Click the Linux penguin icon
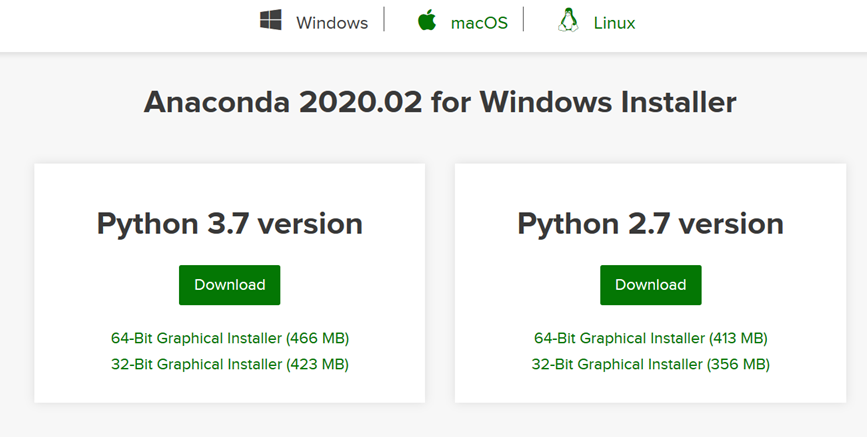867x437 pixels. (x=568, y=21)
